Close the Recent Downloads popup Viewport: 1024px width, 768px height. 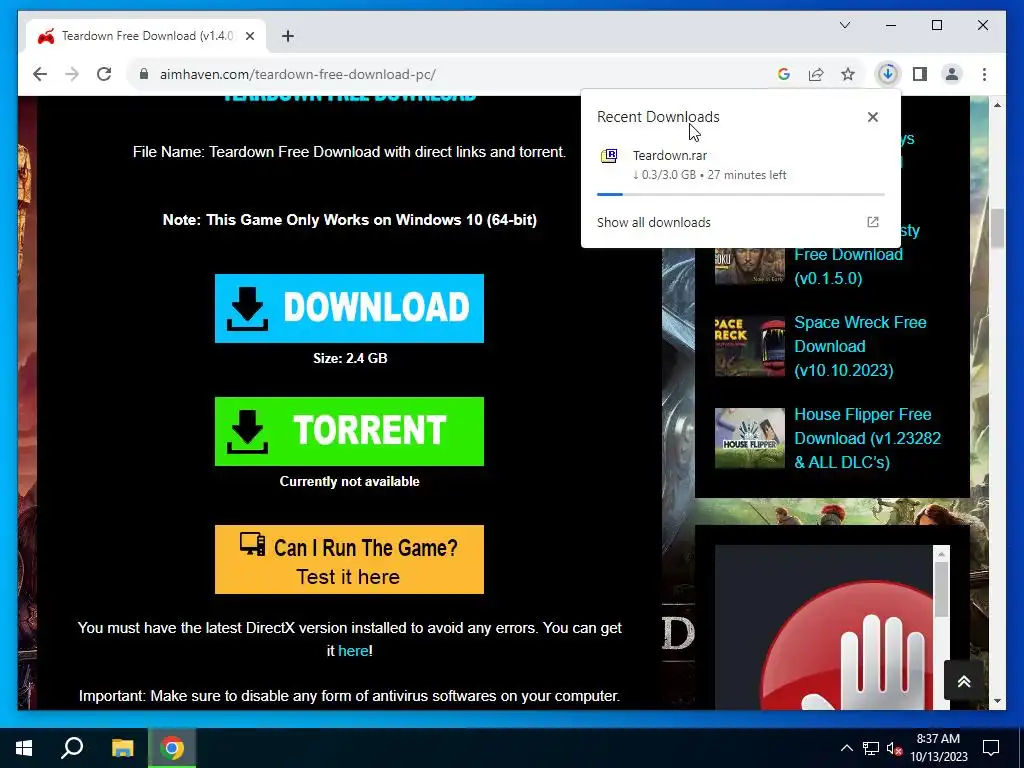[872, 117]
